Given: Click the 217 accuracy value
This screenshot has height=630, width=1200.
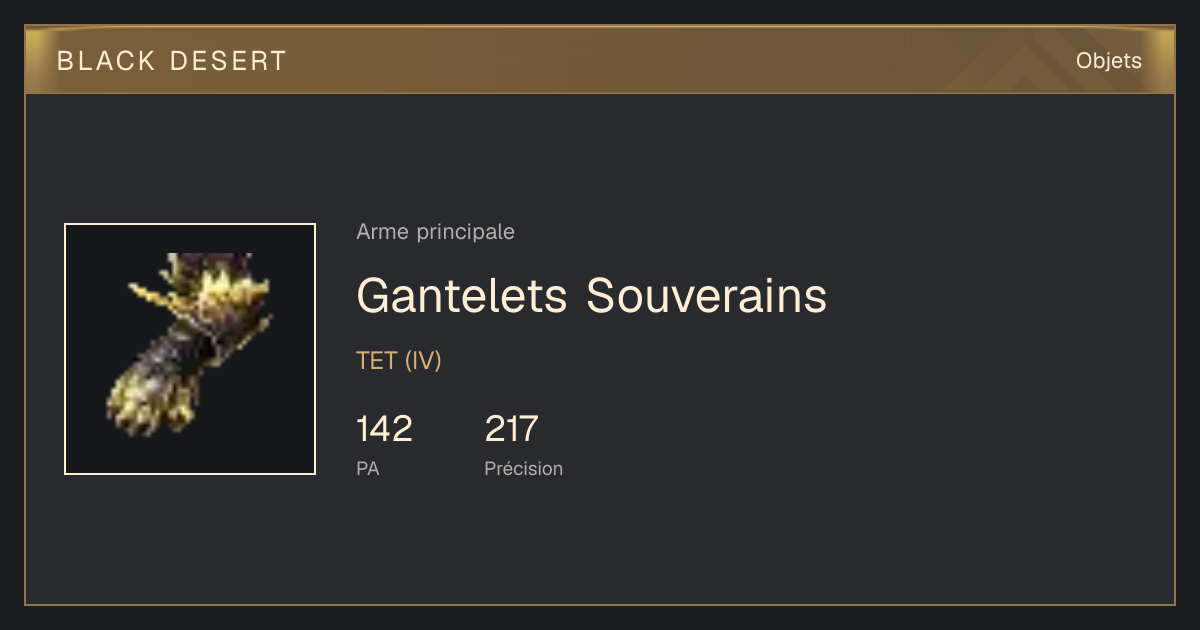Looking at the screenshot, I should (x=511, y=429).
